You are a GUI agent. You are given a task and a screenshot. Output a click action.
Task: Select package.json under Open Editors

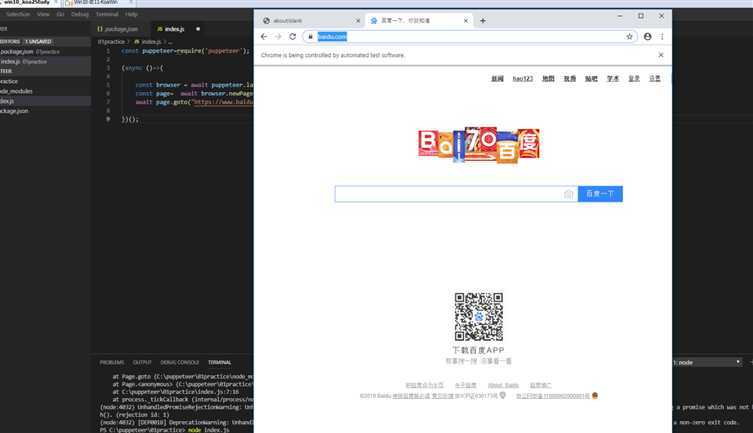pyautogui.click(x=45, y=52)
